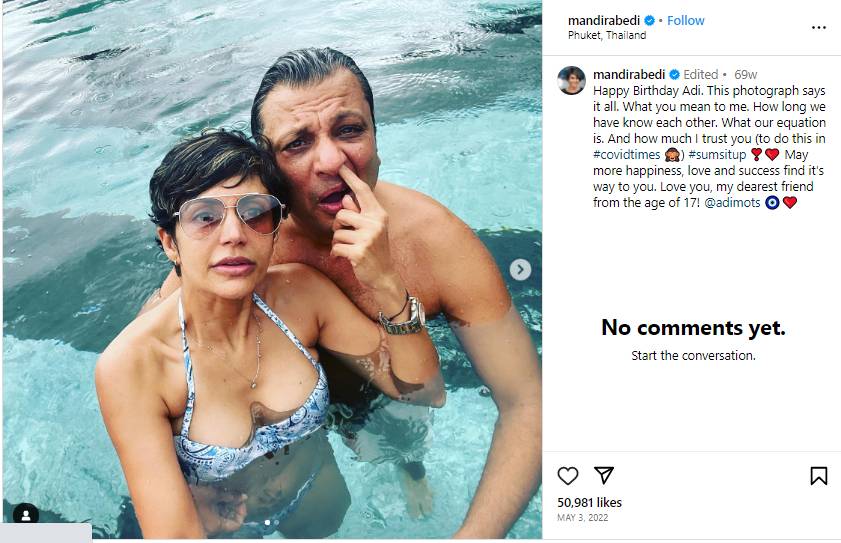Click the share paper plane icon
Viewport: 841px width, 543px height.
pos(604,476)
